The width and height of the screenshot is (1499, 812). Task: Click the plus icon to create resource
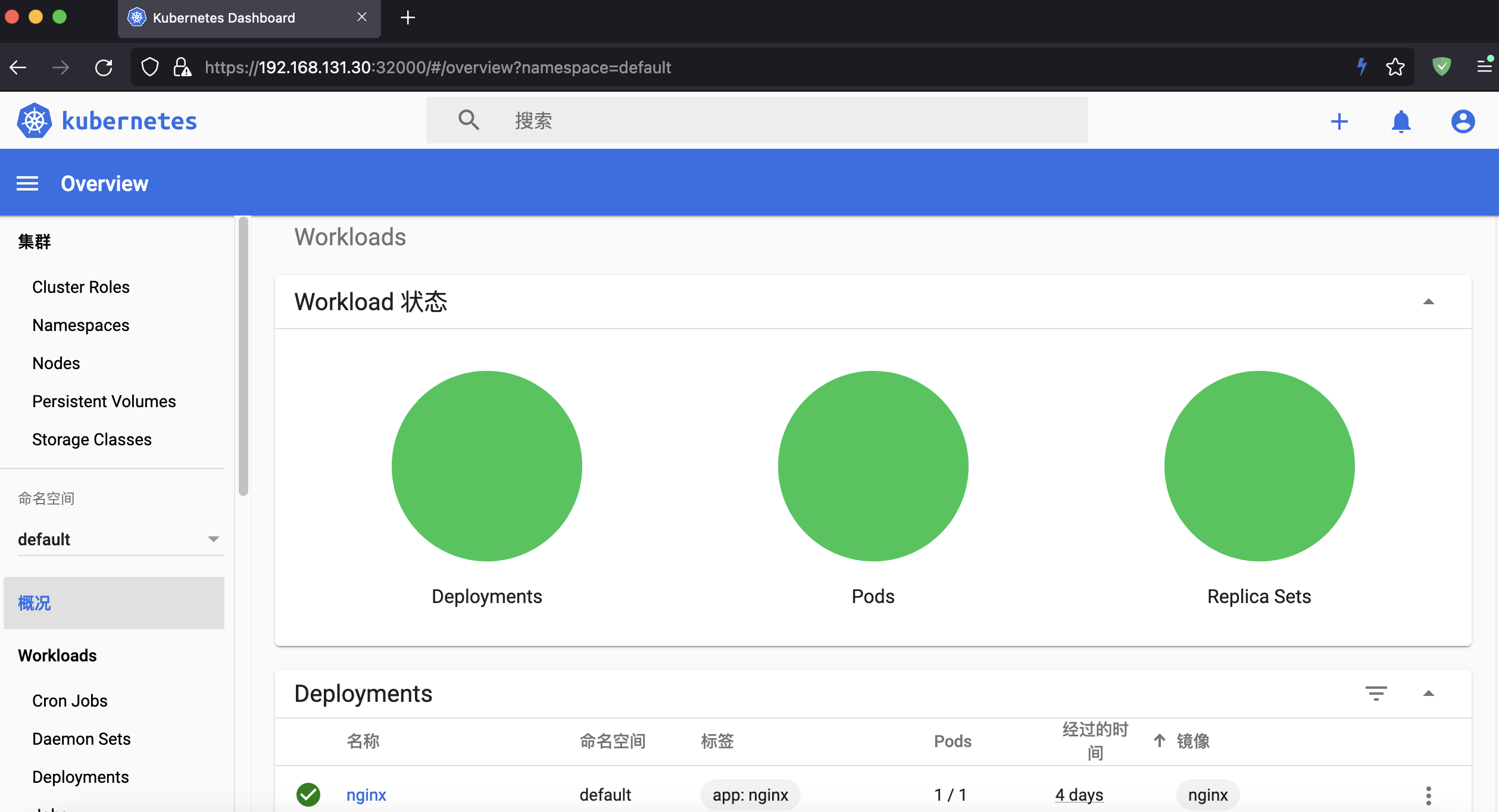[1339, 121]
